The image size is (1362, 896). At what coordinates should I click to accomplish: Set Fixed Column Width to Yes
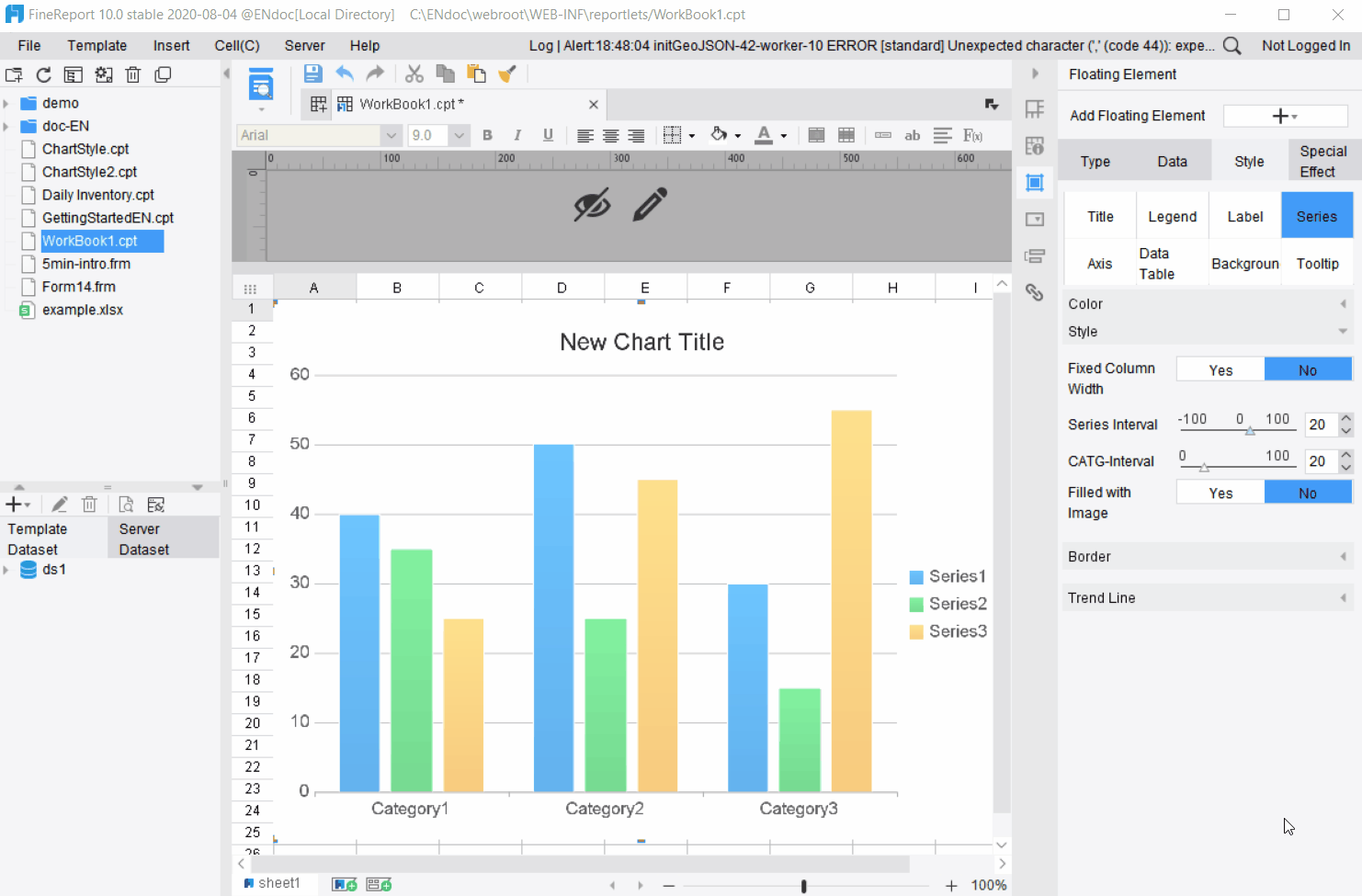click(1220, 369)
